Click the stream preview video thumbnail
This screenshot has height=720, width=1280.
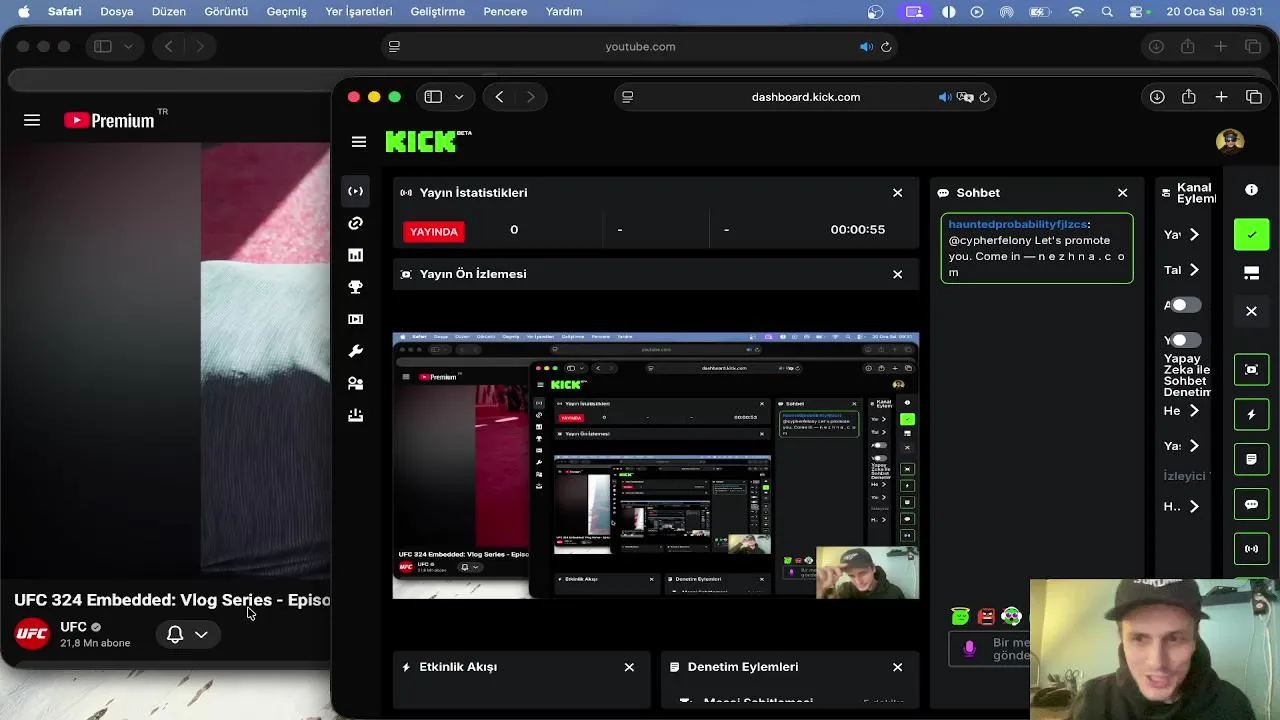pyautogui.click(x=656, y=466)
